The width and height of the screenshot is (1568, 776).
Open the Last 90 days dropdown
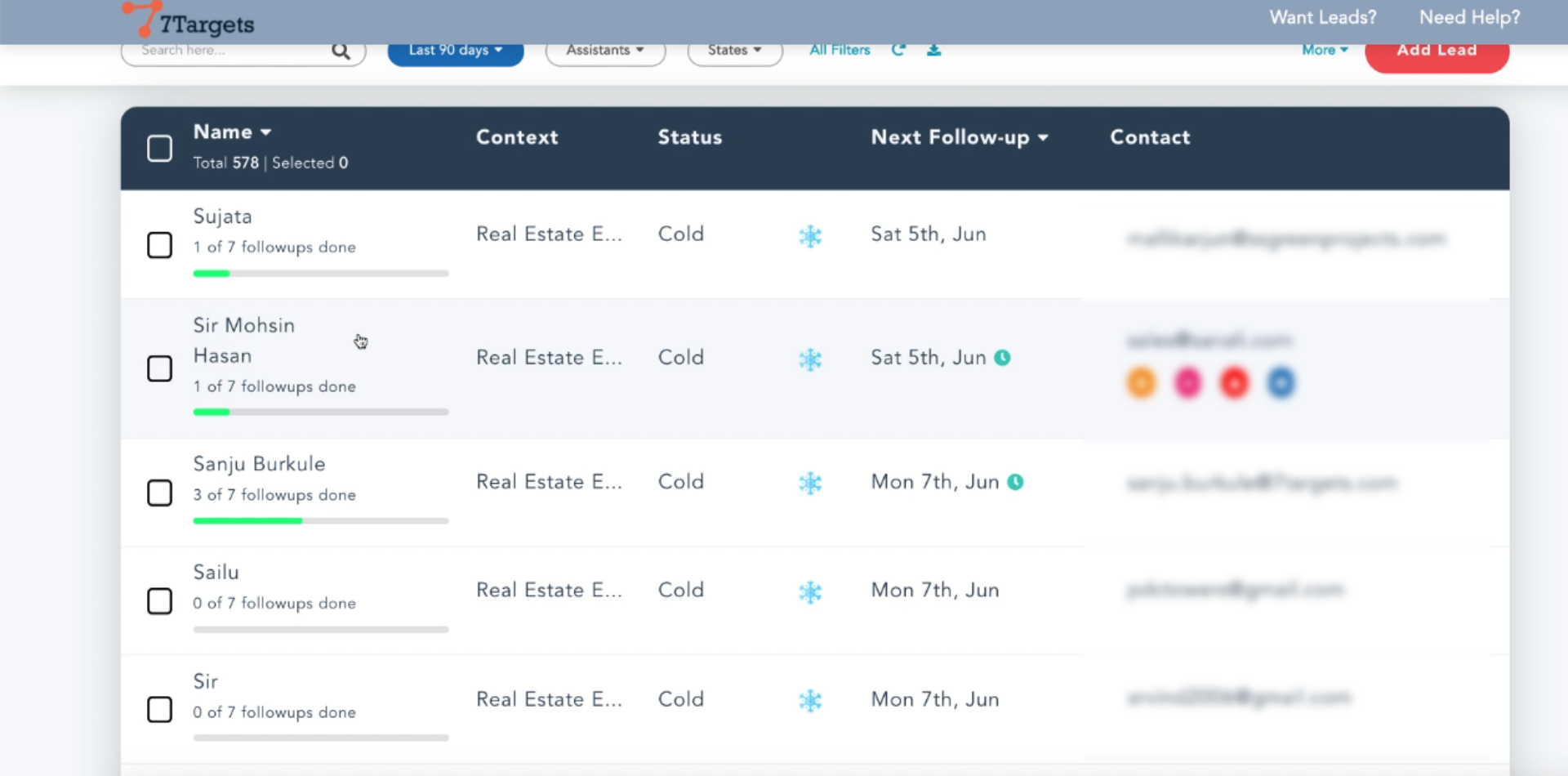[455, 51]
